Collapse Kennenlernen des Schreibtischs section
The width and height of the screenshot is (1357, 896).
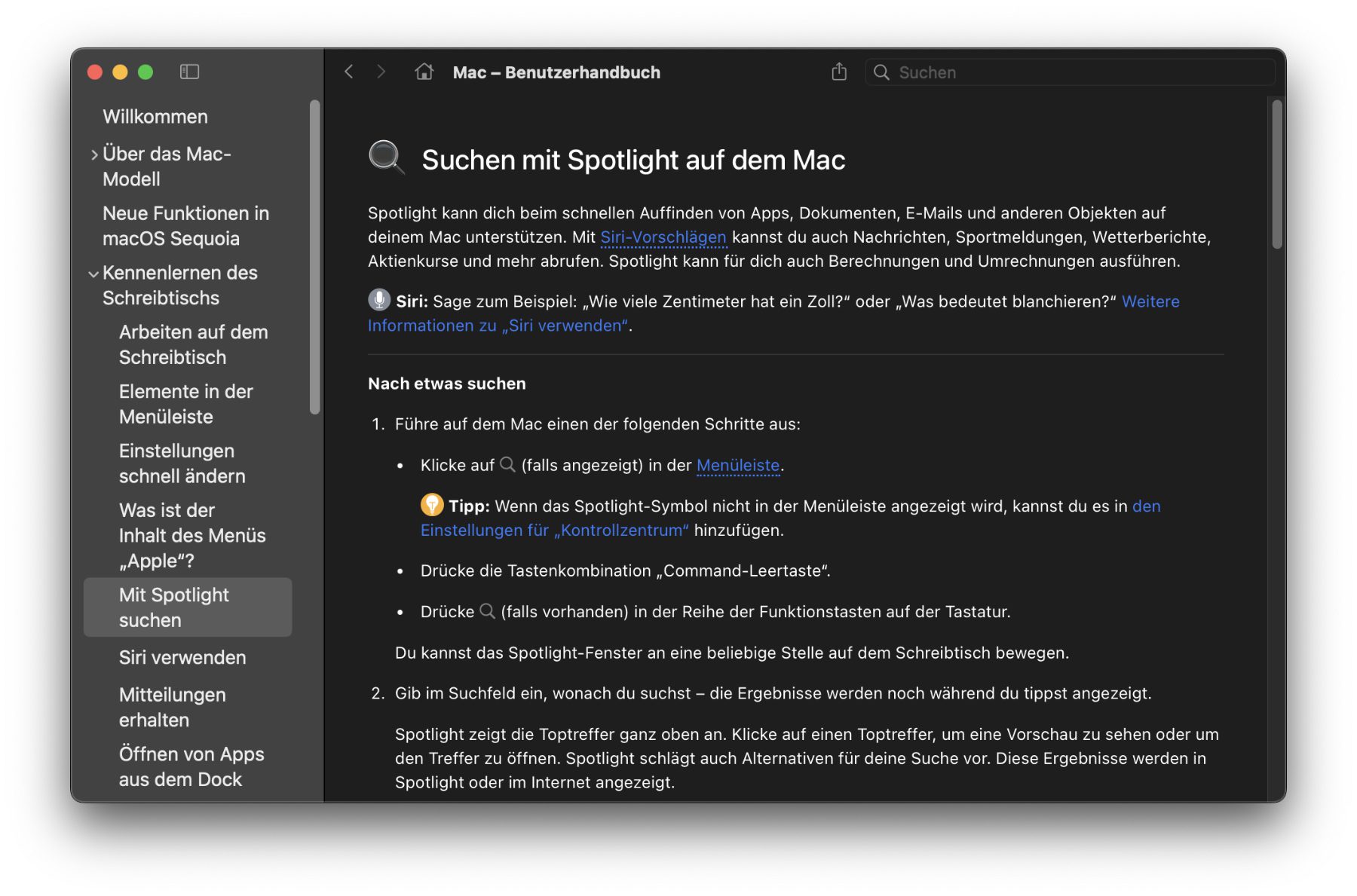pos(93,274)
